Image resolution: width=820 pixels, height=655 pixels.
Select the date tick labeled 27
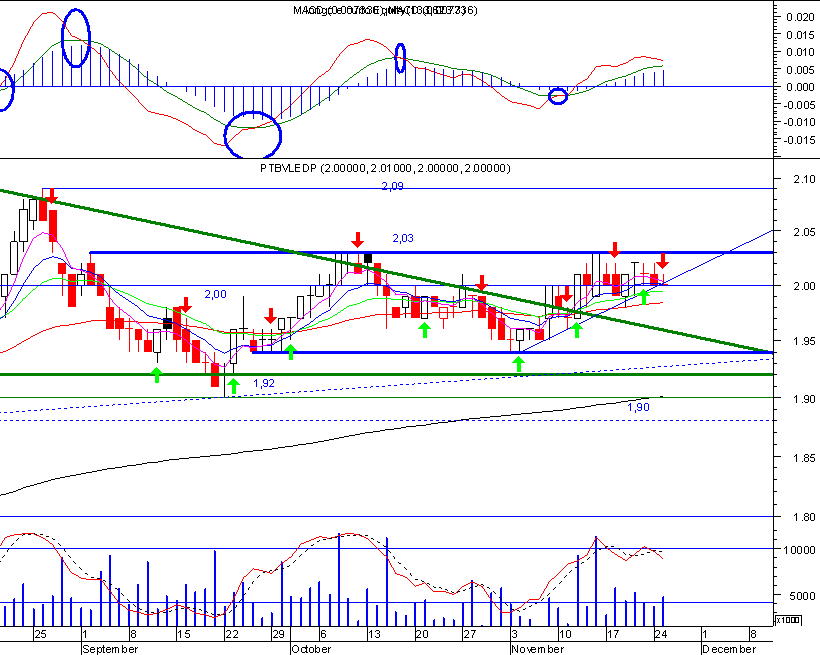click(470, 634)
